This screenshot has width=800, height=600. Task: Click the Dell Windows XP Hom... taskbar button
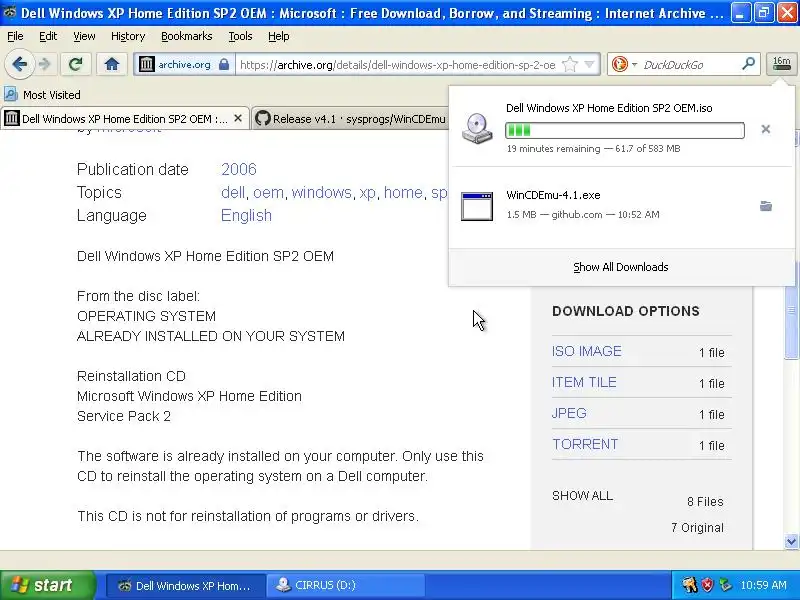pos(186,585)
